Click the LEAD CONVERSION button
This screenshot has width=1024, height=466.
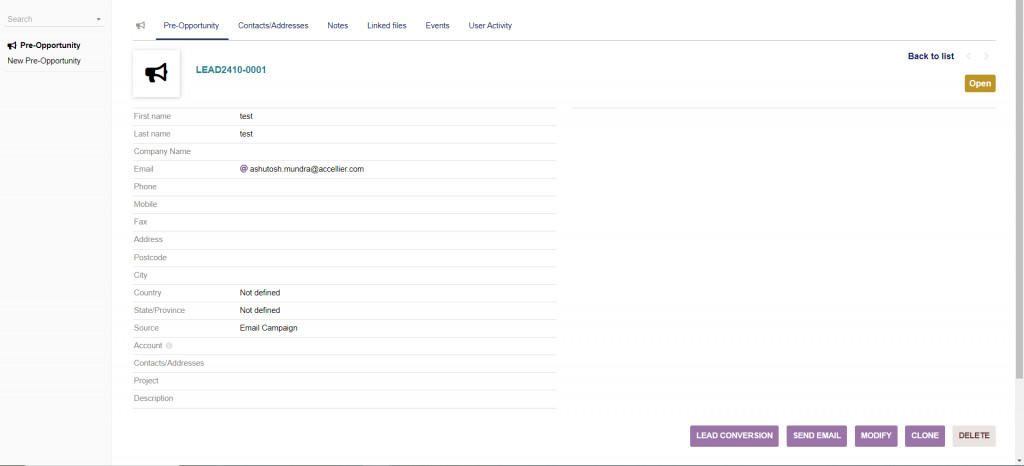(x=734, y=436)
